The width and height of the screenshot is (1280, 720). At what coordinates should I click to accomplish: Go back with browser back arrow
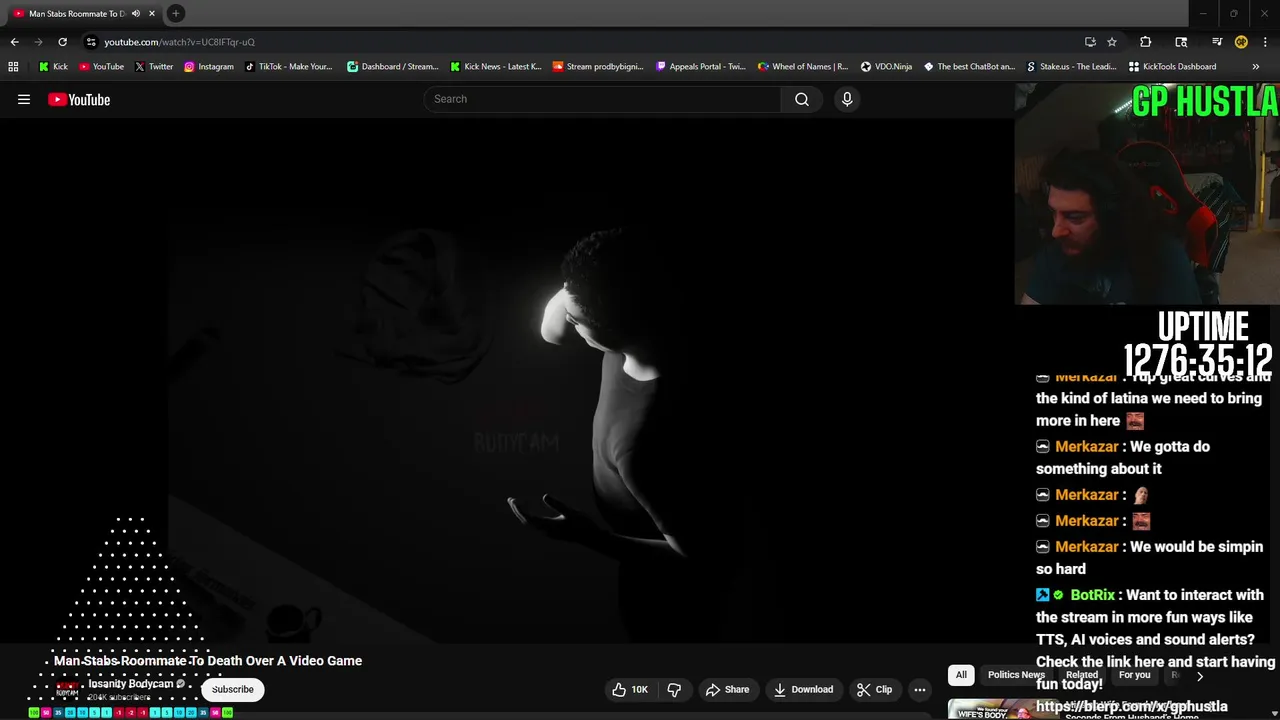pos(14,42)
